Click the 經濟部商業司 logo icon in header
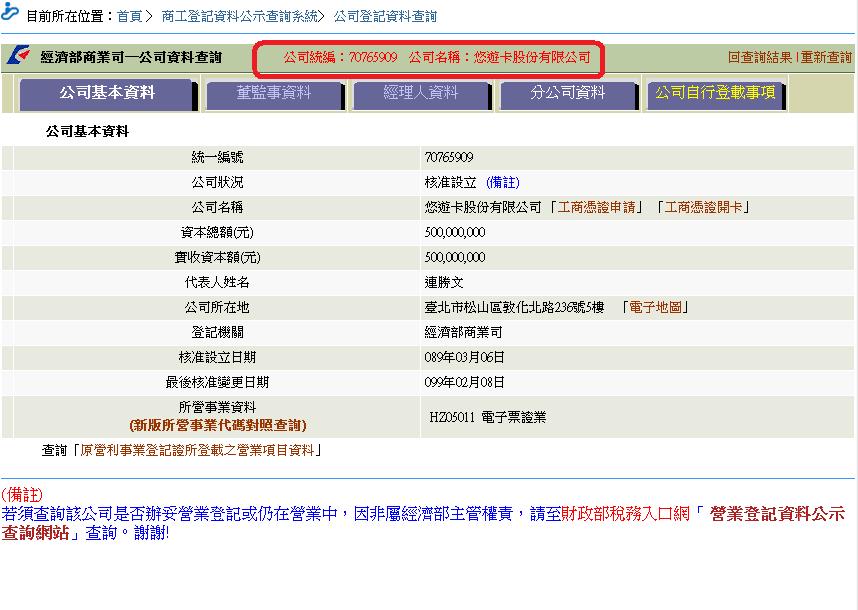 [x=21, y=57]
